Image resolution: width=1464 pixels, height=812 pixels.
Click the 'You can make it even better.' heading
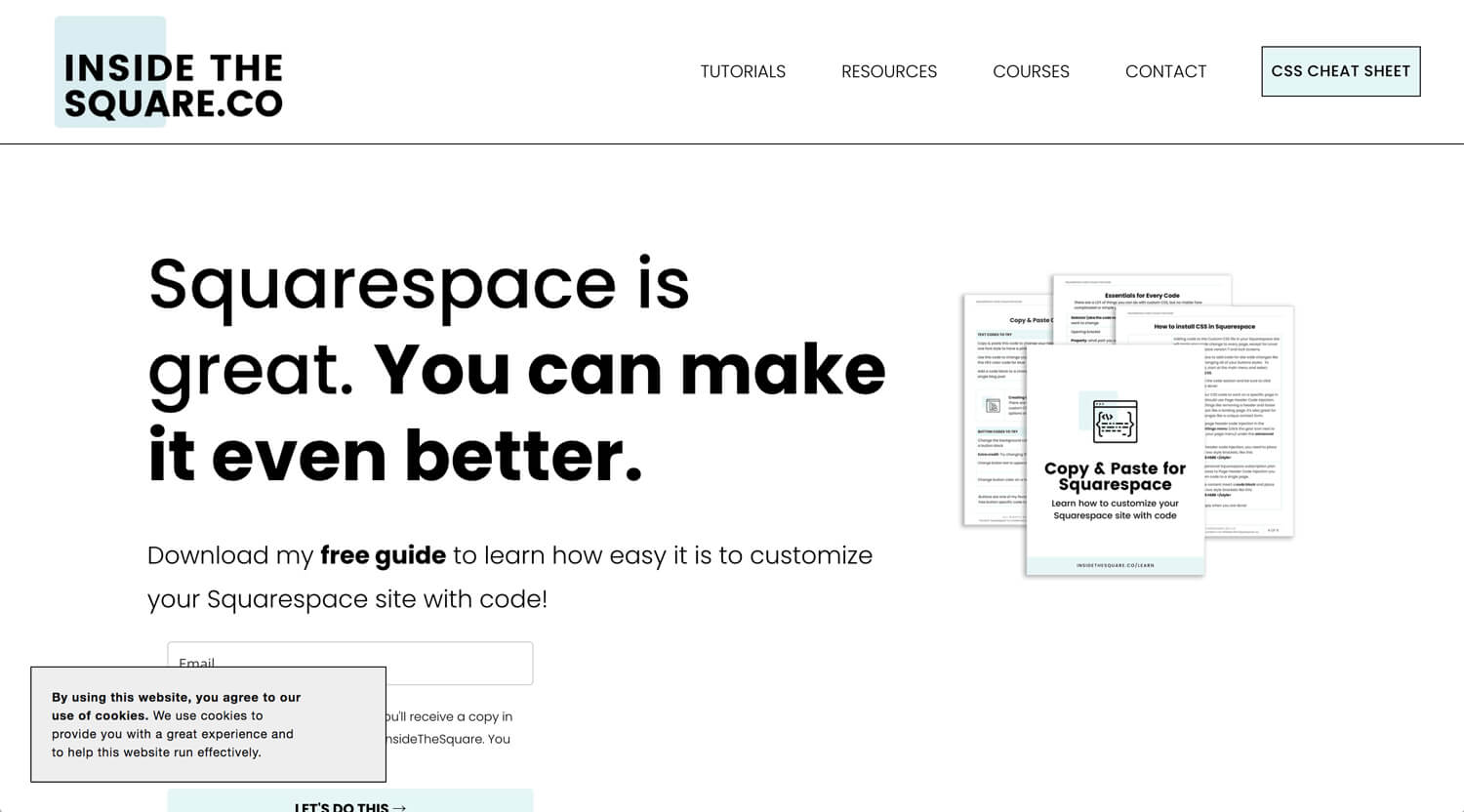517,414
